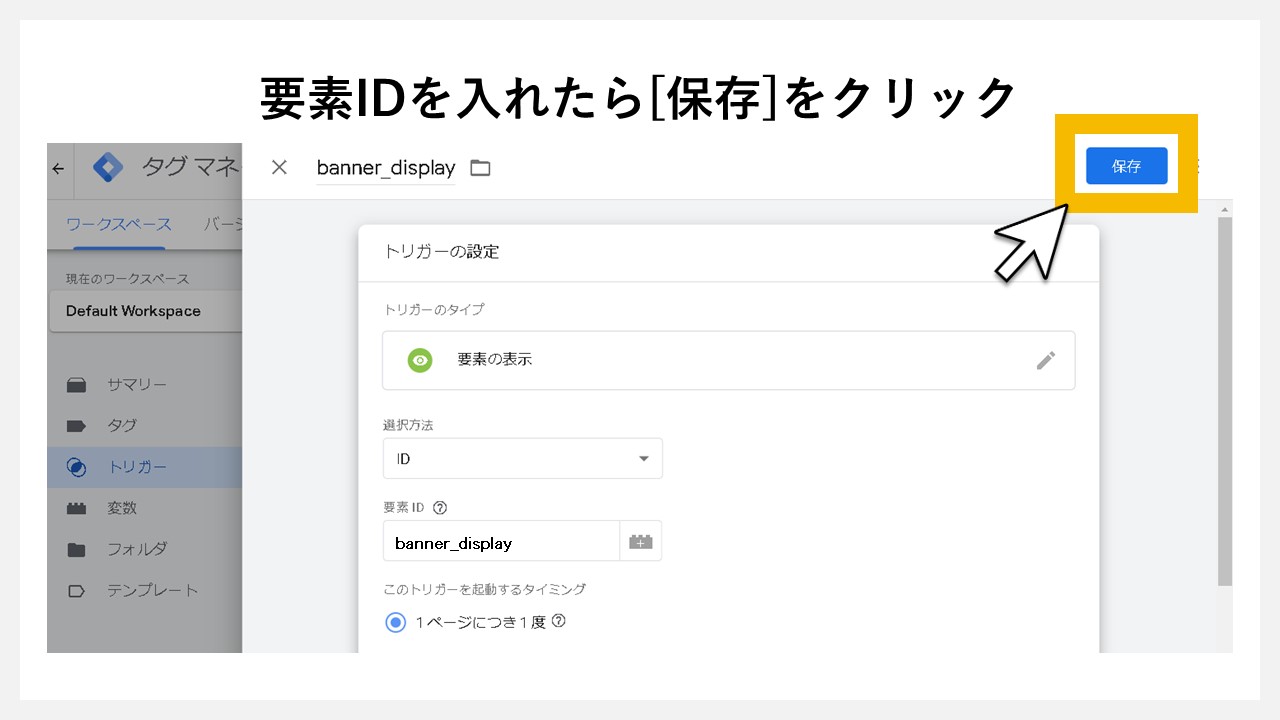The width and height of the screenshot is (1280, 720).
Task: Click the Google Tag Manager logo icon
Action: pos(110,167)
